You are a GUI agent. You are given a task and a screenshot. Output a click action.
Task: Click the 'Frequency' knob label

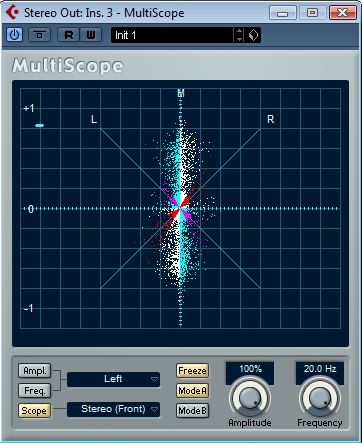tap(320, 423)
